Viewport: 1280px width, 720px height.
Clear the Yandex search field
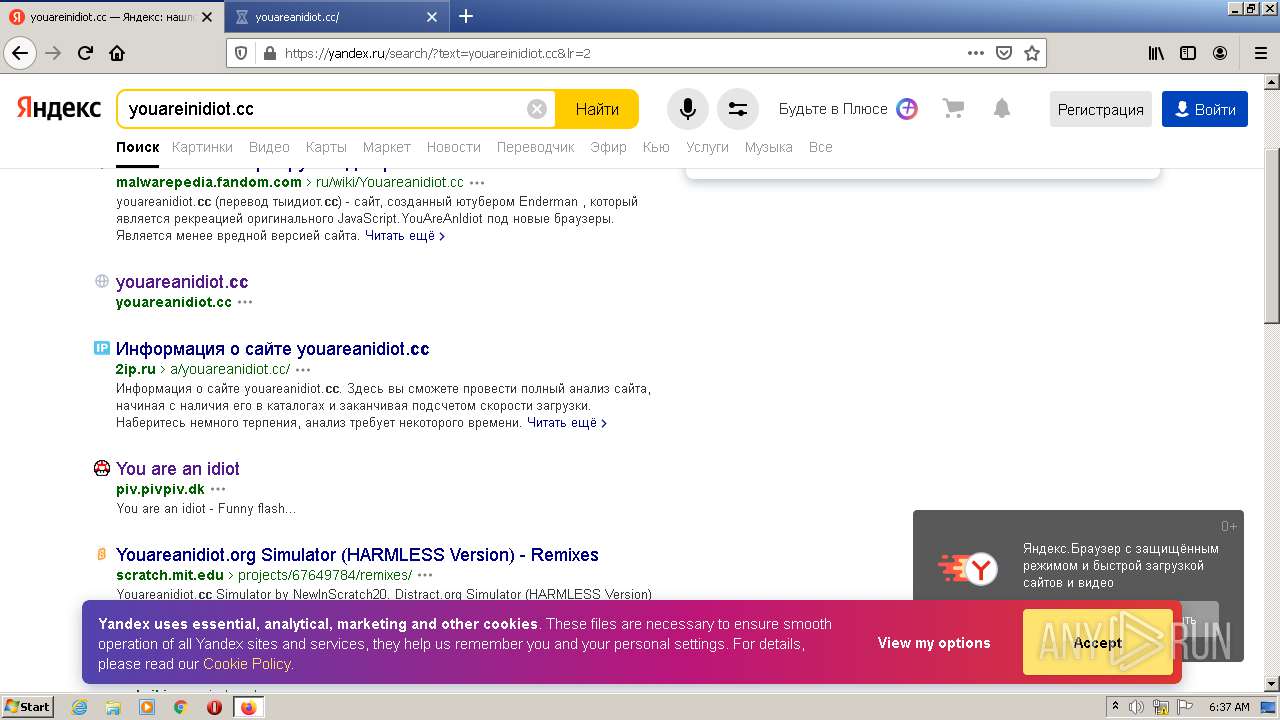click(x=537, y=109)
